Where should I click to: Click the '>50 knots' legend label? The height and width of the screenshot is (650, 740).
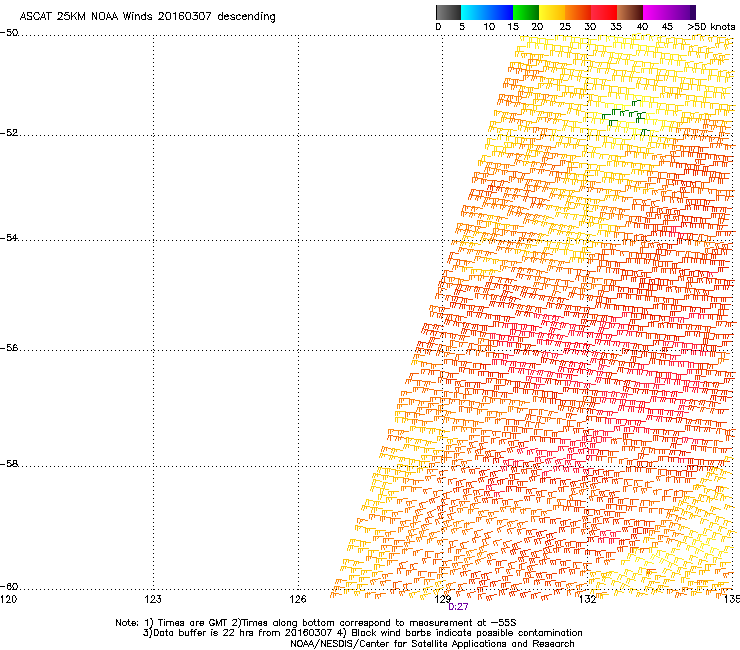(x=711, y=27)
